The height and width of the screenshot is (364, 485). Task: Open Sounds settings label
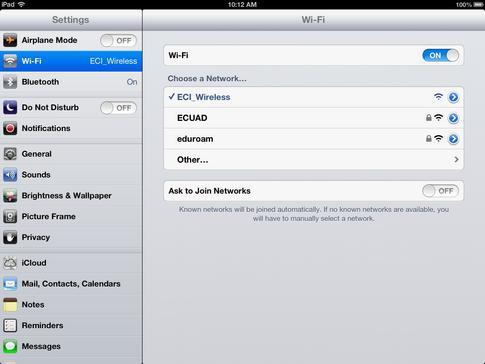[x=36, y=175]
